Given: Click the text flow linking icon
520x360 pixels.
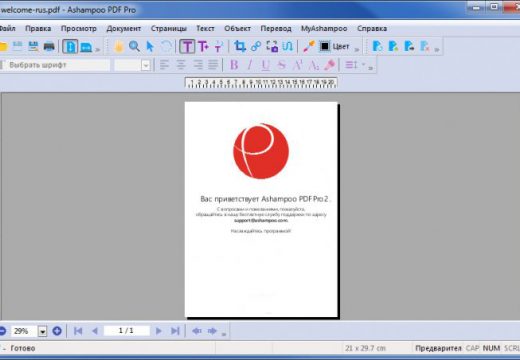Looking at the screenshot, I should [x=288, y=46].
